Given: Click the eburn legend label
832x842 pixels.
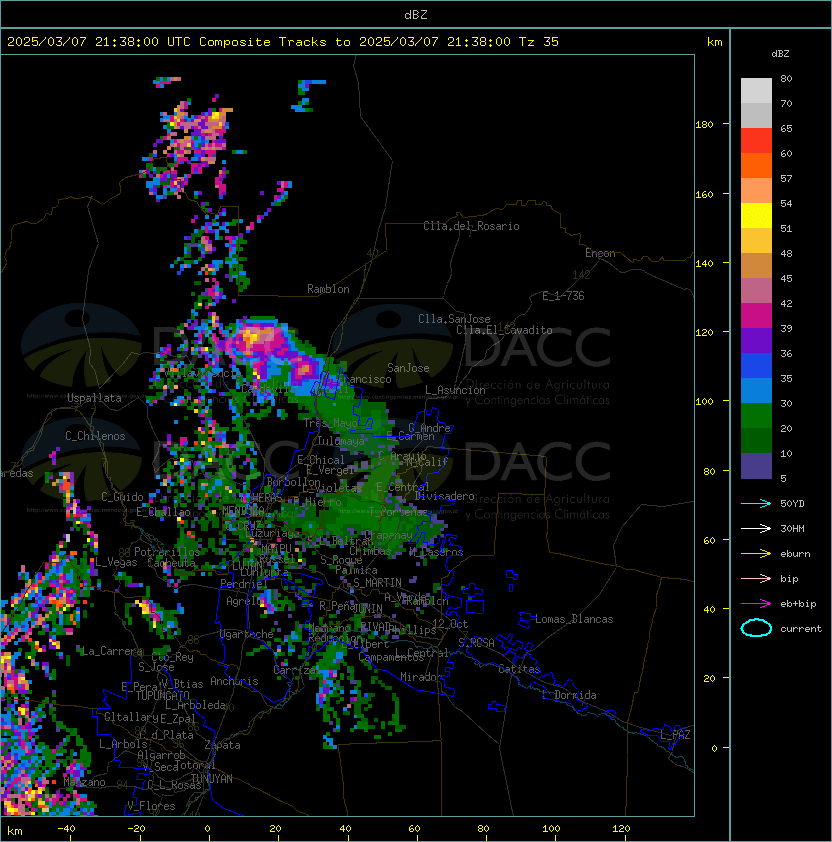Looking at the screenshot, I should [795, 554].
